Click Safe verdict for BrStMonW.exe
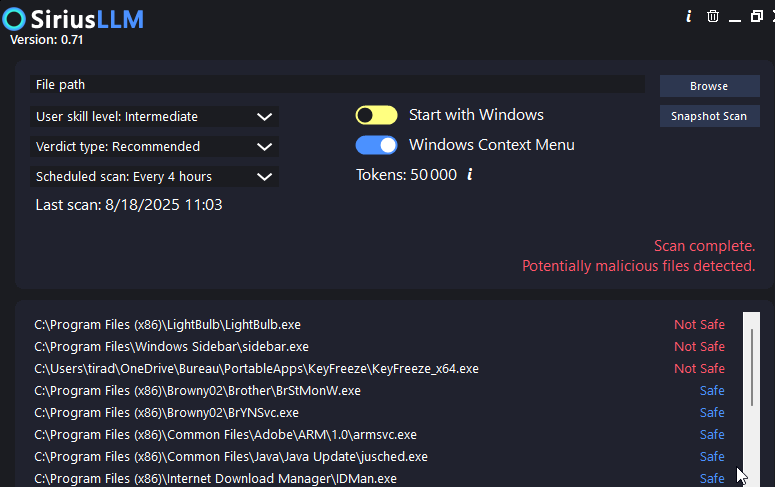775x487 pixels. (x=712, y=391)
